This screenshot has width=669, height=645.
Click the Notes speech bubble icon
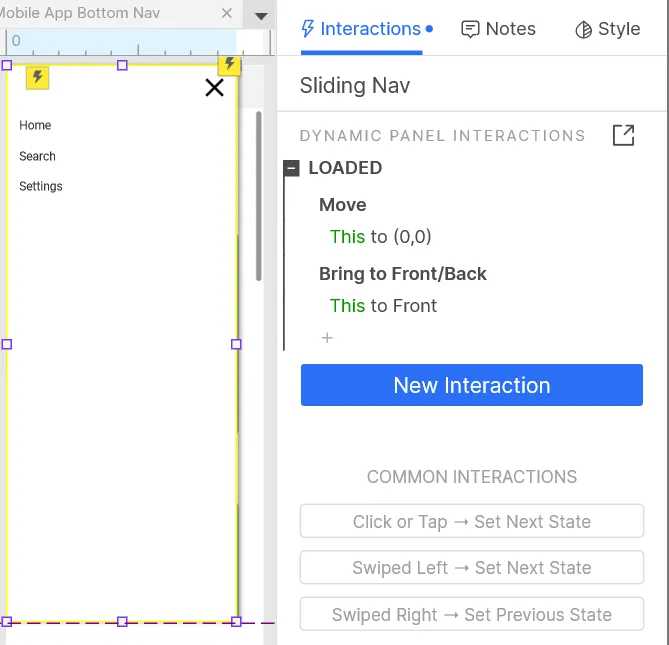pos(470,29)
